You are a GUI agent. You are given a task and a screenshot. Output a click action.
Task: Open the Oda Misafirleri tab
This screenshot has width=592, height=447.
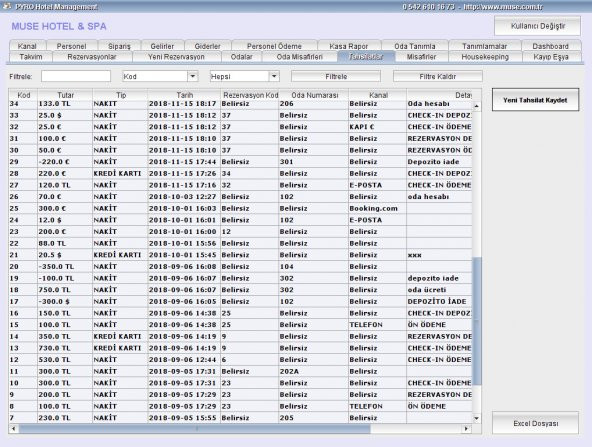299,57
